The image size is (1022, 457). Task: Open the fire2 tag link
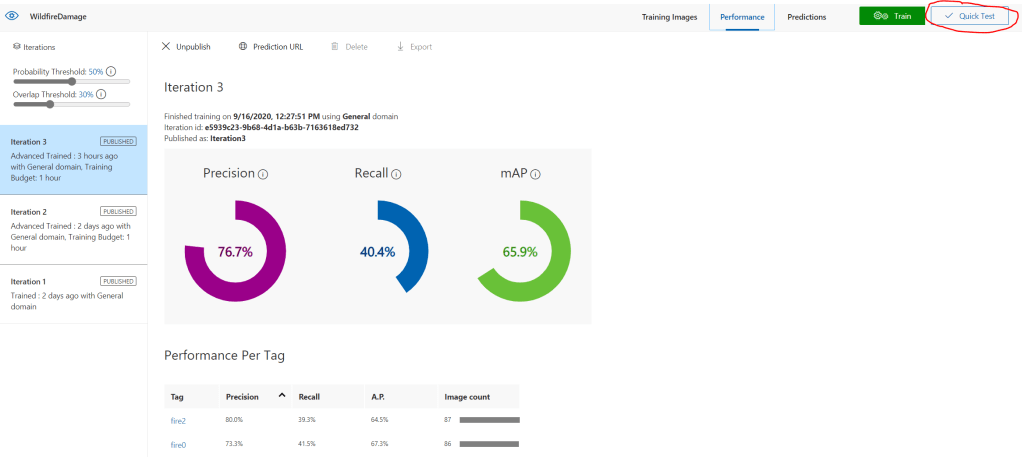(179, 420)
